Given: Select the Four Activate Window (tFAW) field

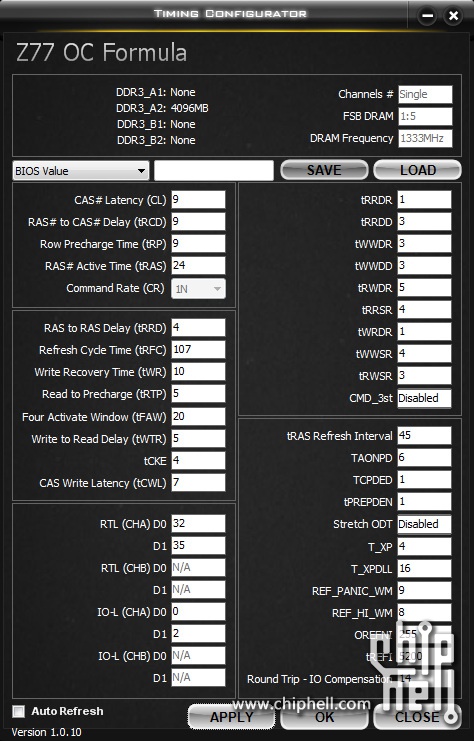Looking at the screenshot, I should 198,416.
